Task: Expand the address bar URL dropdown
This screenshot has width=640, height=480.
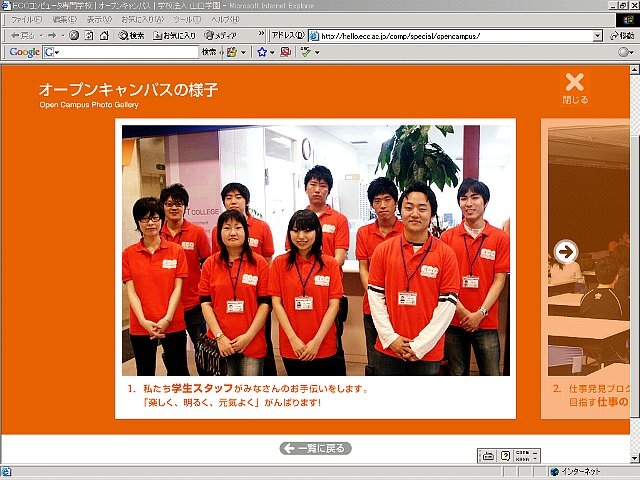Action: click(597, 36)
